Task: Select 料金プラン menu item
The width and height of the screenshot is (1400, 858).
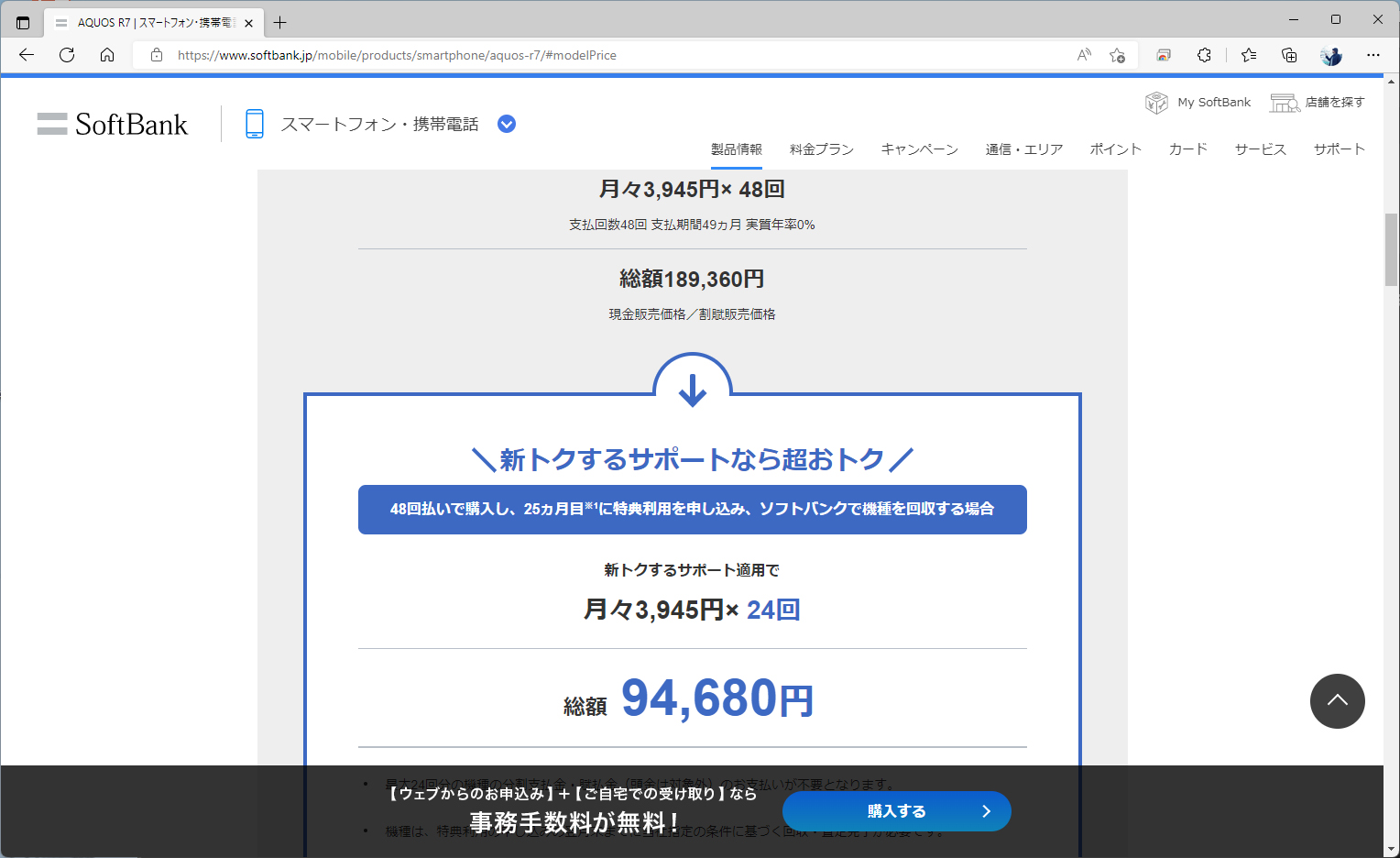Action: click(x=822, y=149)
